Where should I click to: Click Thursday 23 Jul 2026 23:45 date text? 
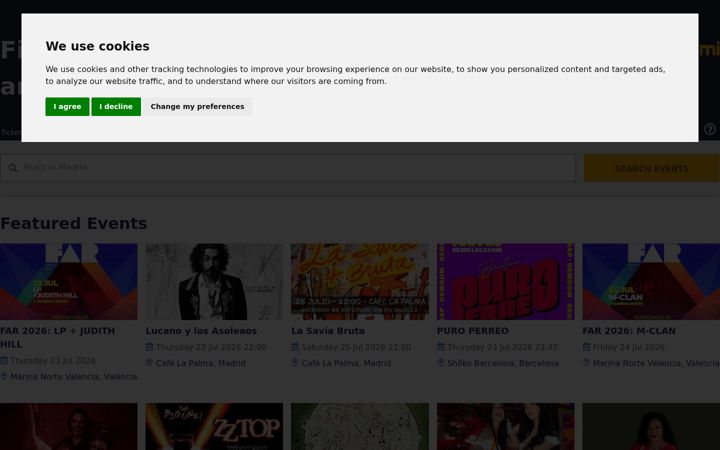coord(502,347)
